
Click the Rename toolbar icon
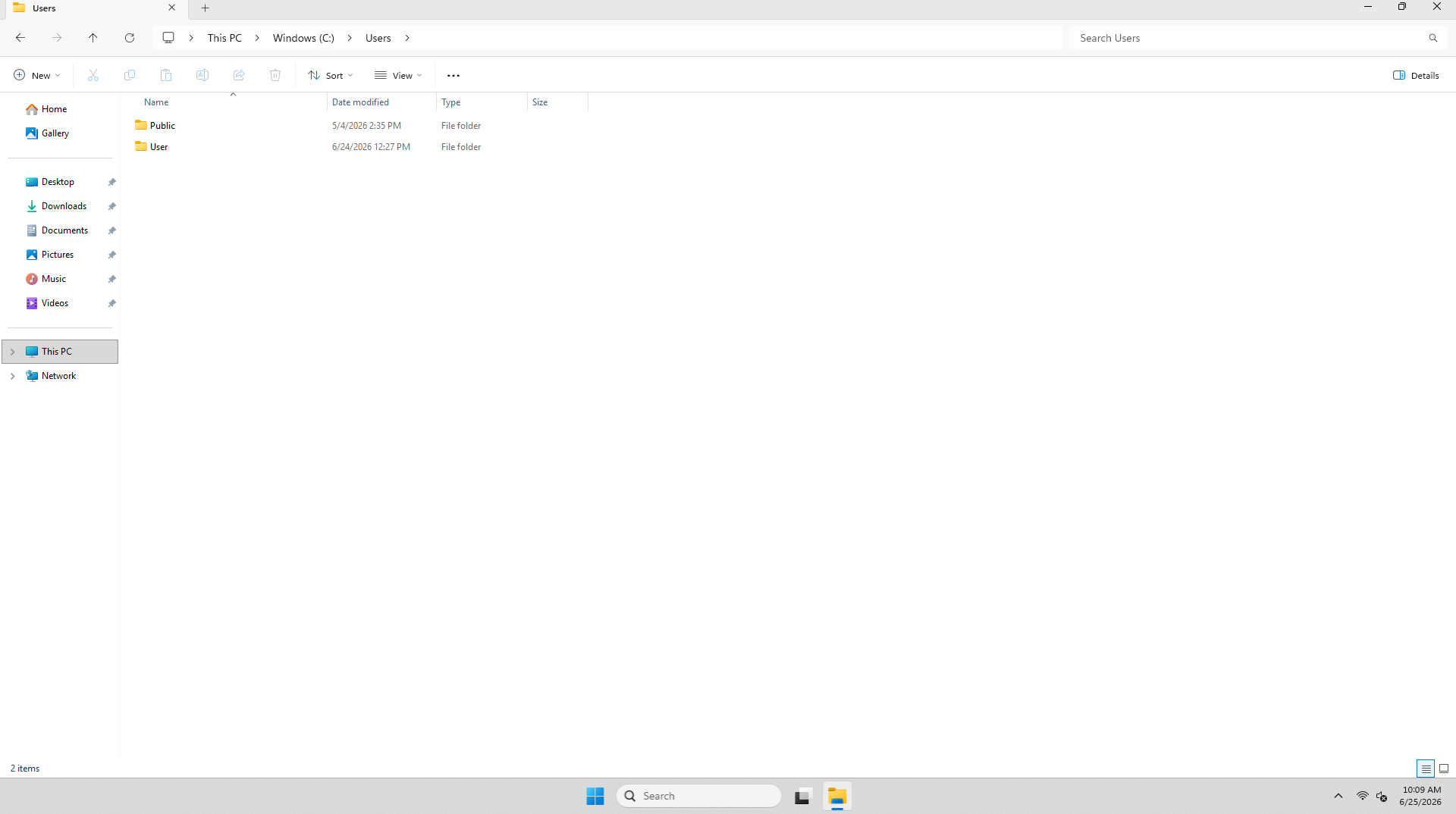click(202, 75)
